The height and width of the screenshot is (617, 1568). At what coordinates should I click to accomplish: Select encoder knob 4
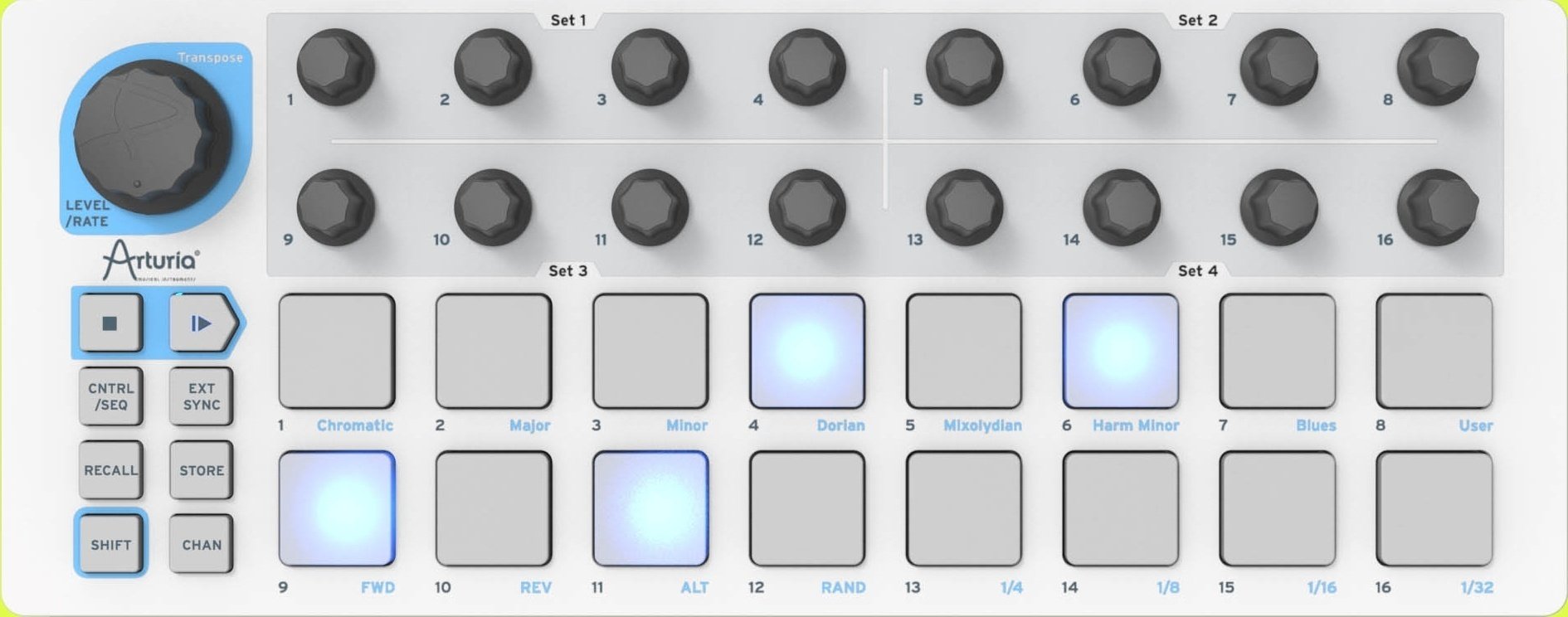coord(807,66)
